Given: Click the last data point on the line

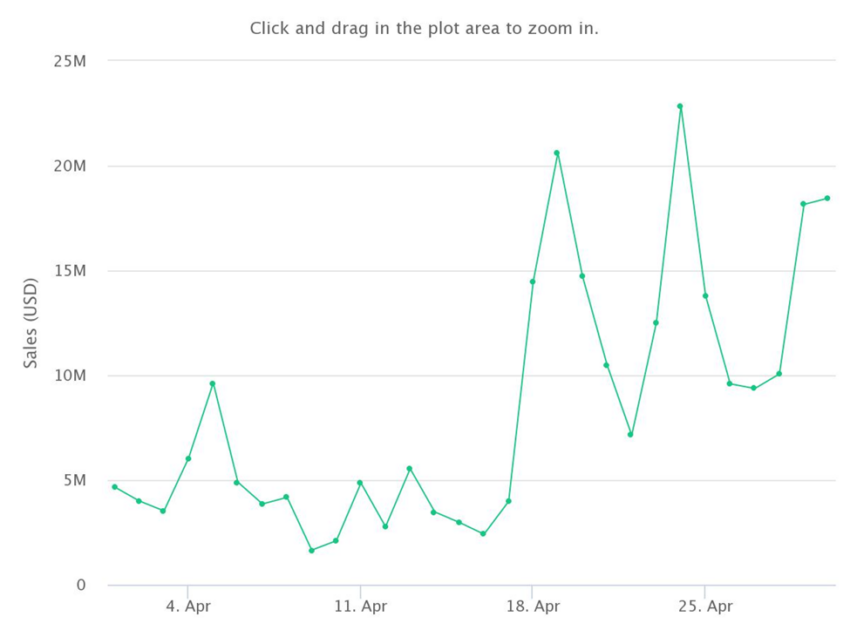Looking at the screenshot, I should (827, 198).
